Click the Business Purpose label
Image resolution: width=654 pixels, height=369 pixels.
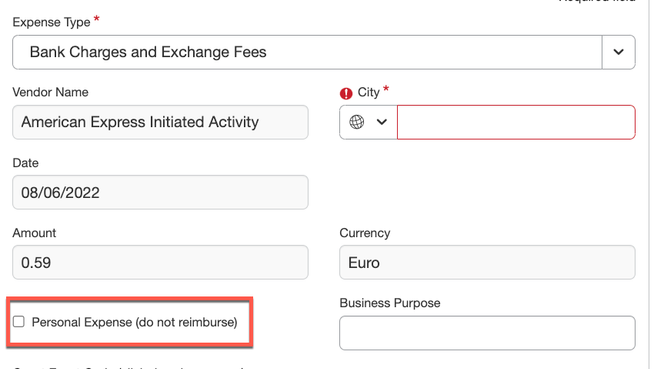click(390, 303)
